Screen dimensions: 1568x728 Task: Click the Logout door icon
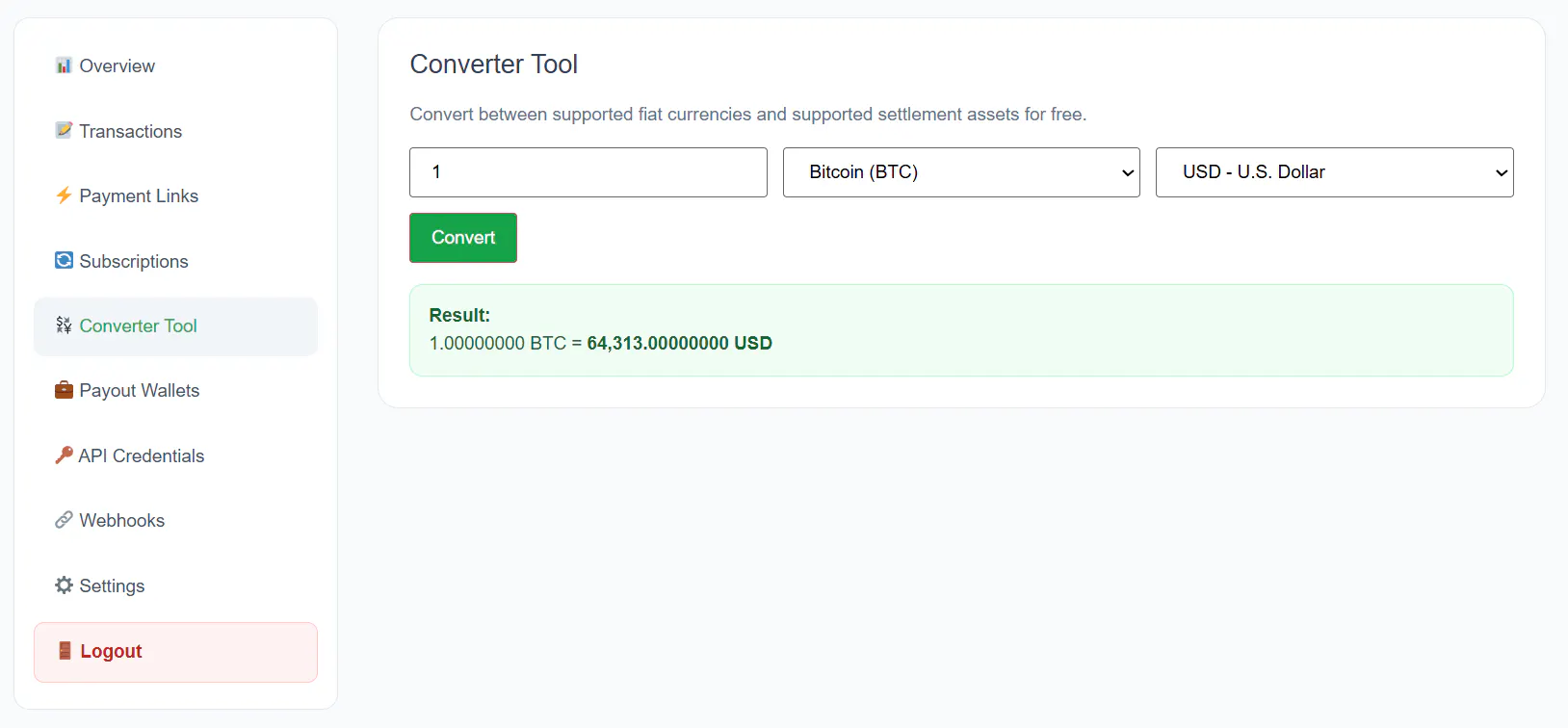click(x=65, y=651)
